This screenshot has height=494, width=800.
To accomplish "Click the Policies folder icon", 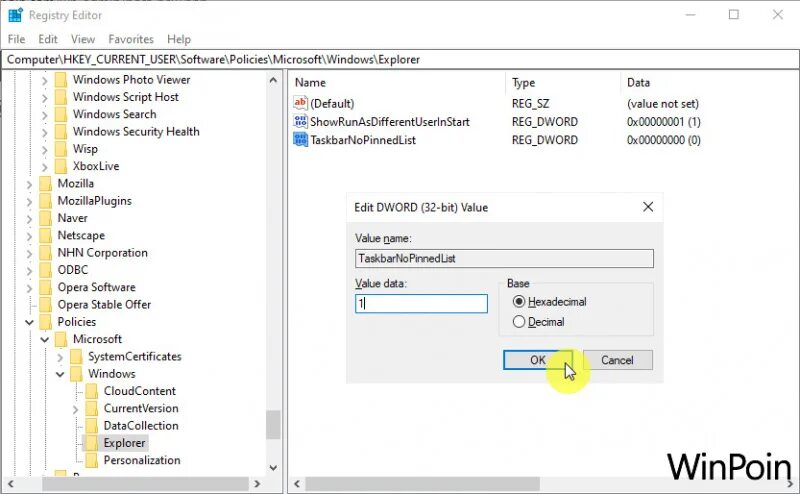I will [x=45, y=322].
